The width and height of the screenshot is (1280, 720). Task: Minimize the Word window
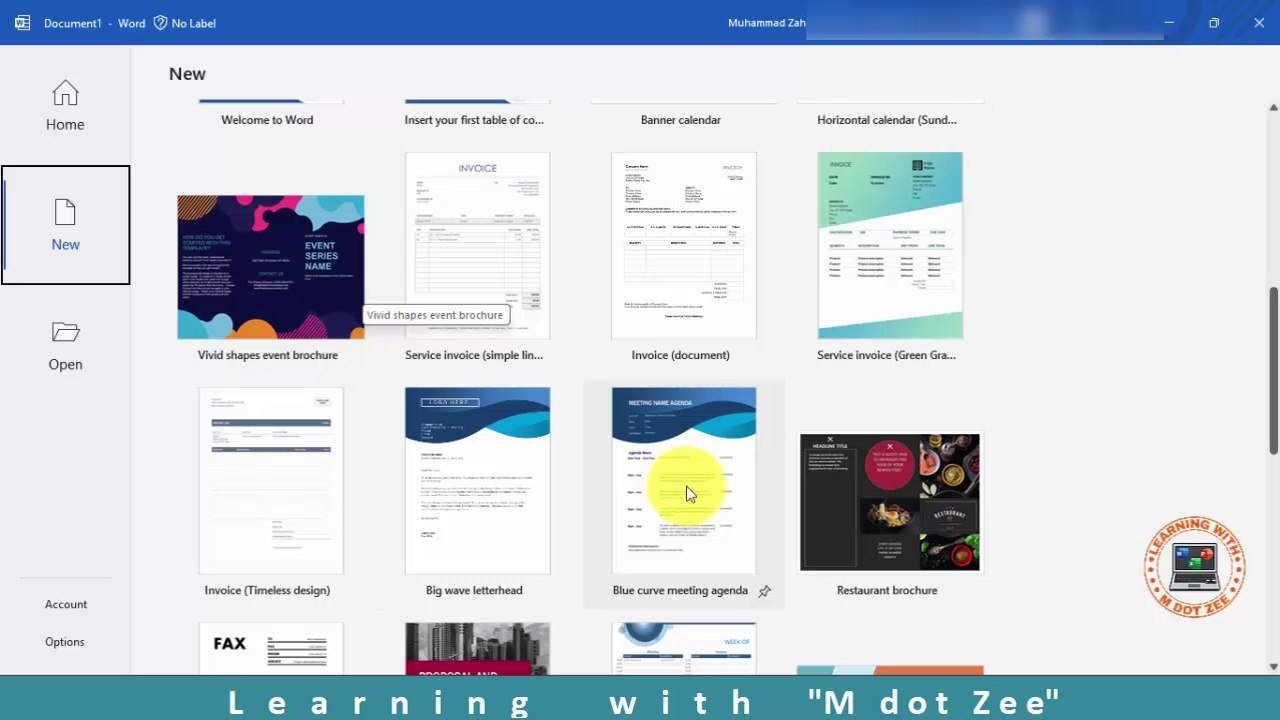1168,22
